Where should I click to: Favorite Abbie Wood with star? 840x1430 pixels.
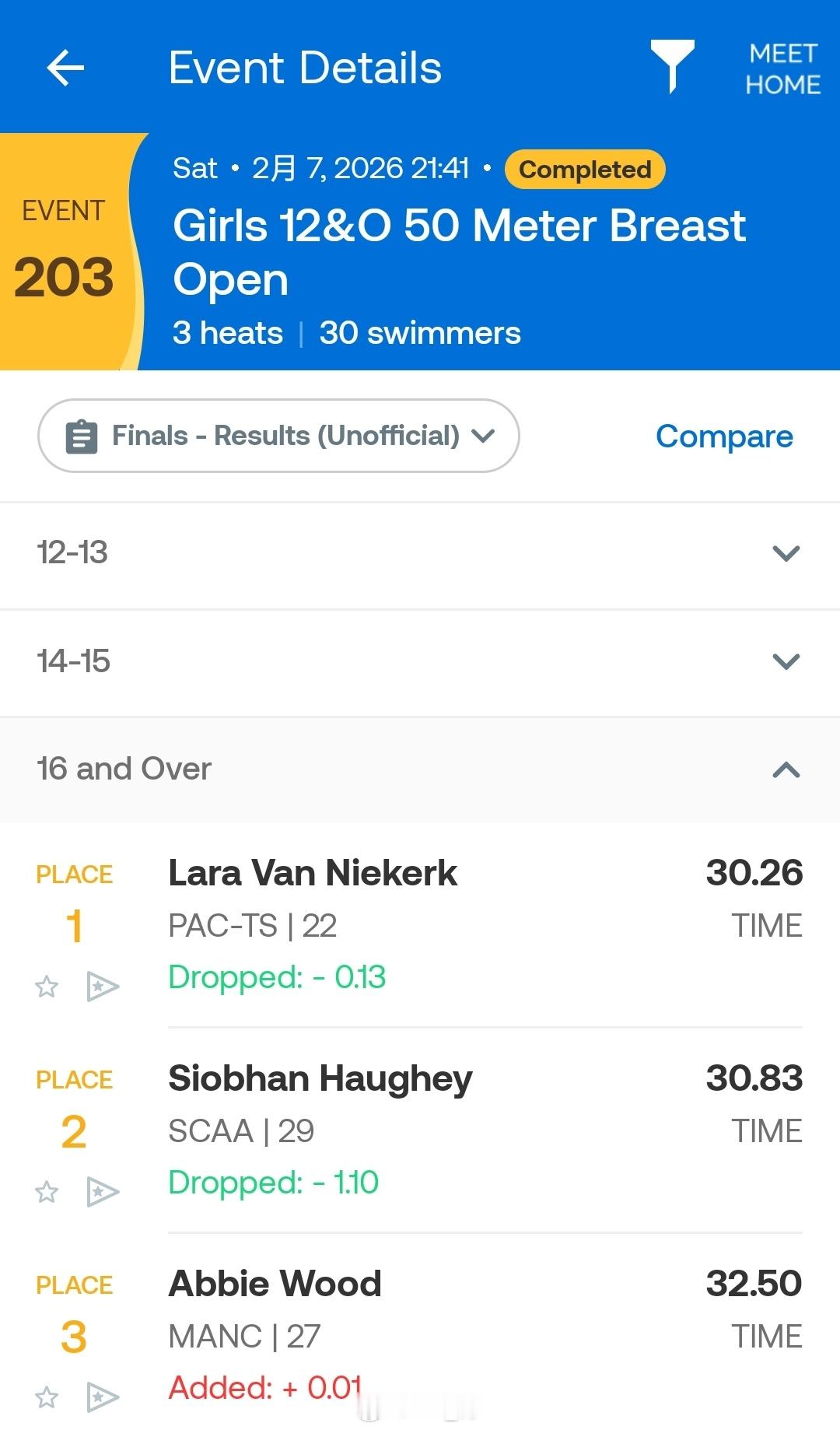pos(47,1397)
